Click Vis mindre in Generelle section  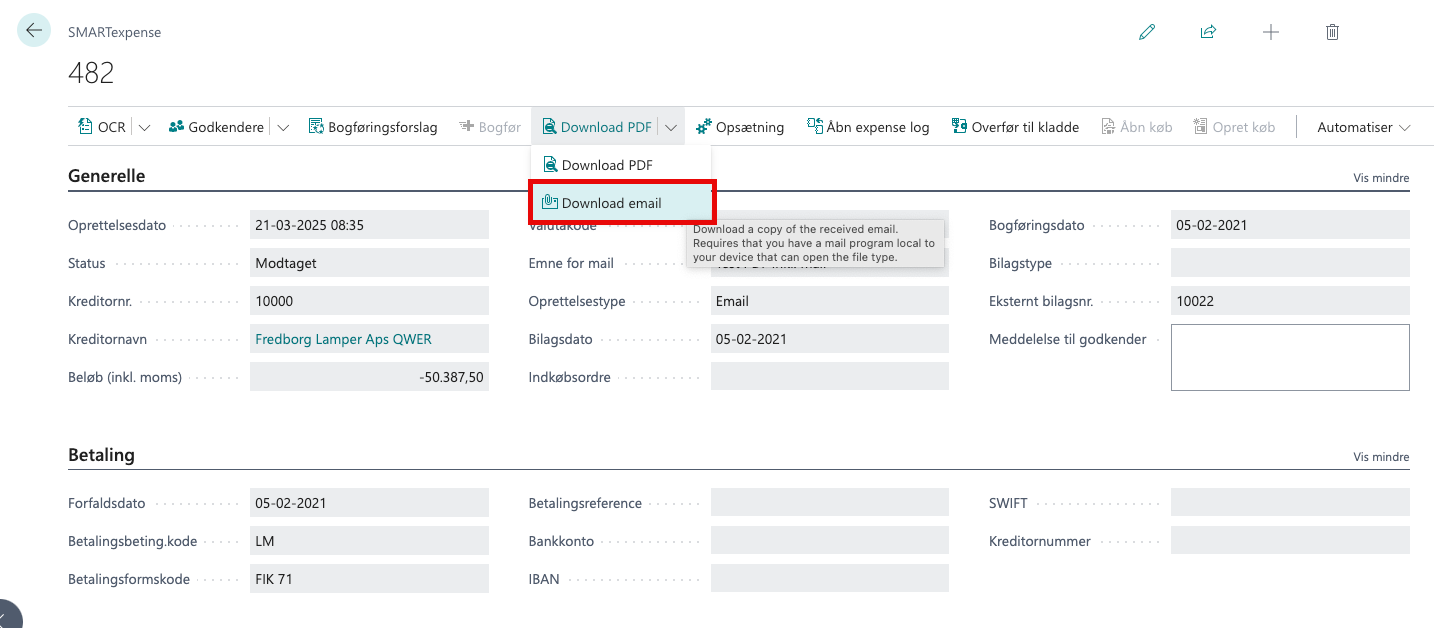(x=1380, y=178)
